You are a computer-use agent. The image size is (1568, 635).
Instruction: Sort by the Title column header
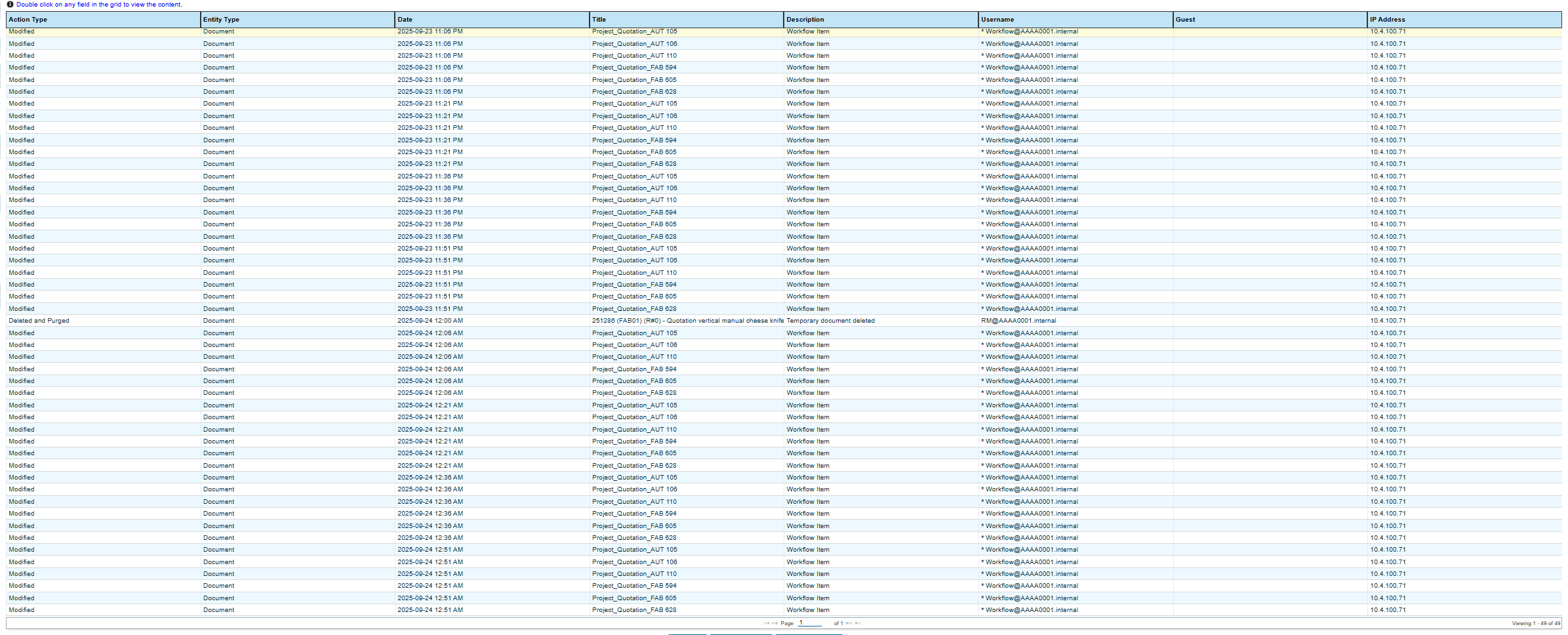(687, 20)
